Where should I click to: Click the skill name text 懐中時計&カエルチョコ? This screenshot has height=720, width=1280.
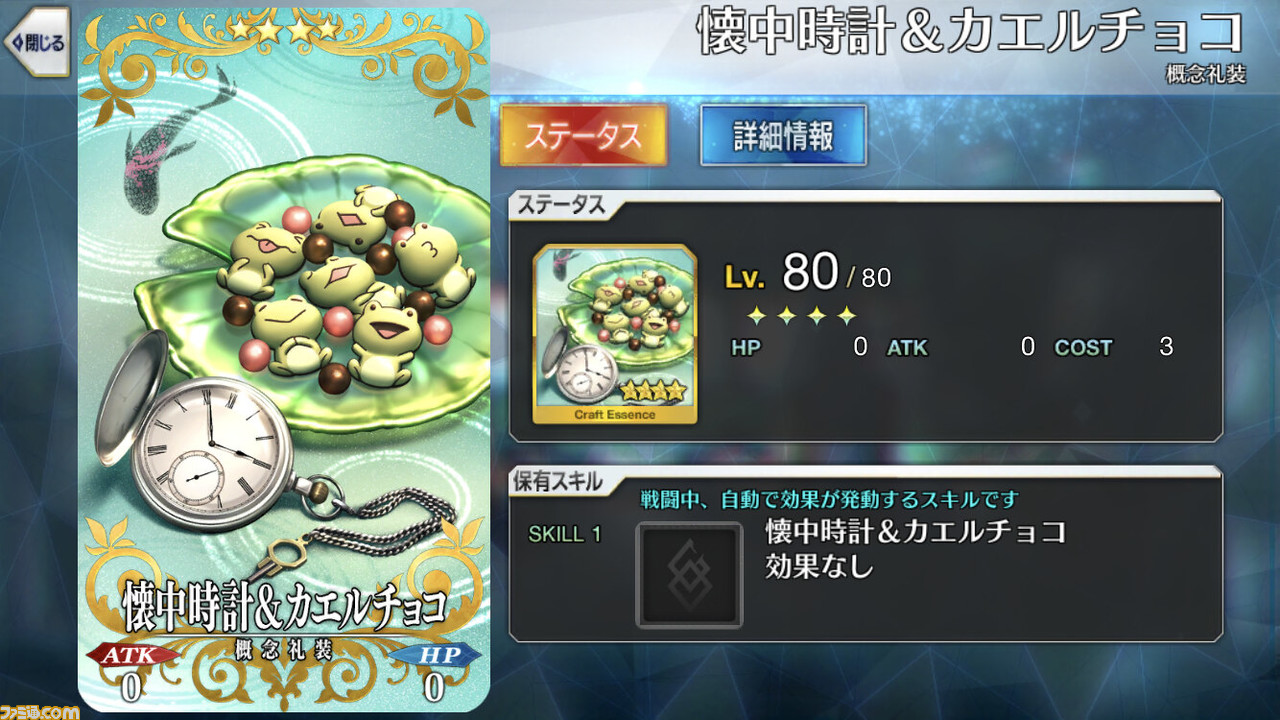point(915,530)
